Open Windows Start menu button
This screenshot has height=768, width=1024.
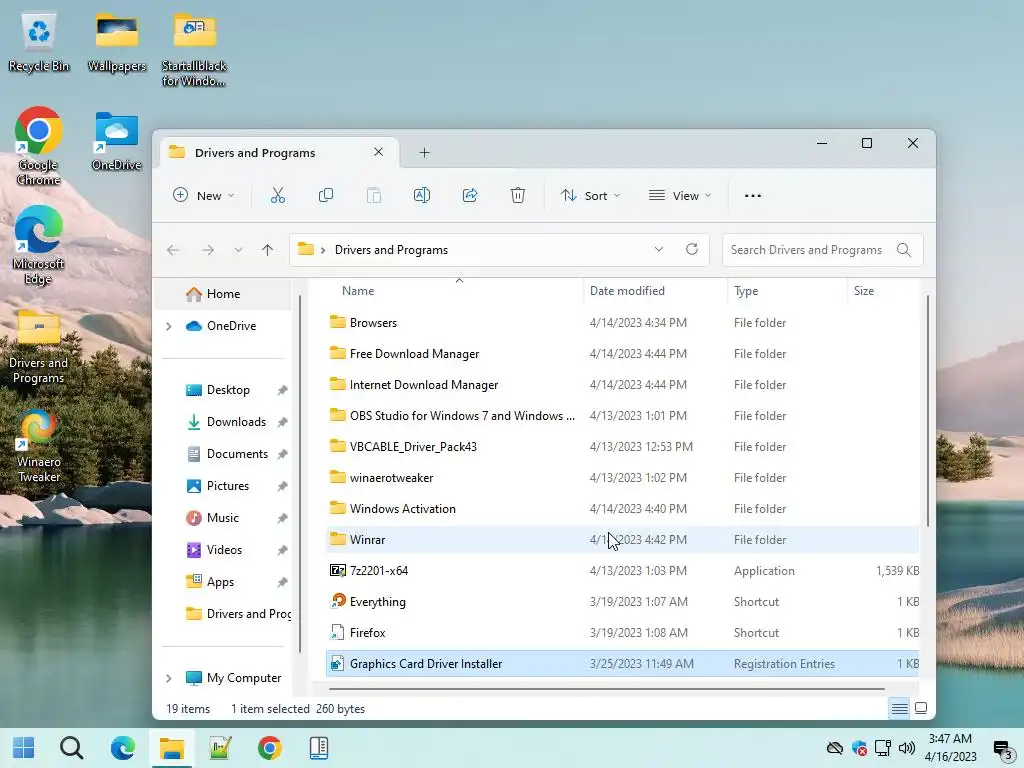click(24, 748)
